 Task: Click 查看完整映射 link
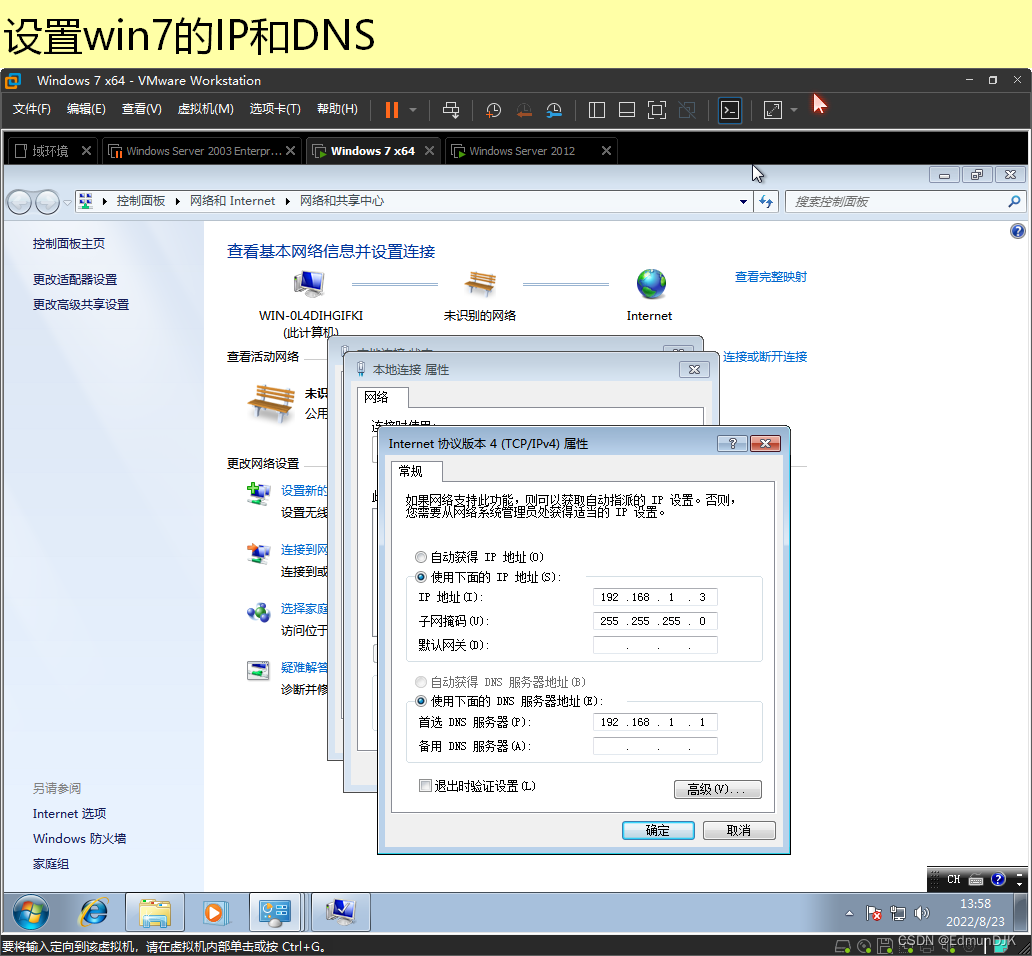pos(771,277)
